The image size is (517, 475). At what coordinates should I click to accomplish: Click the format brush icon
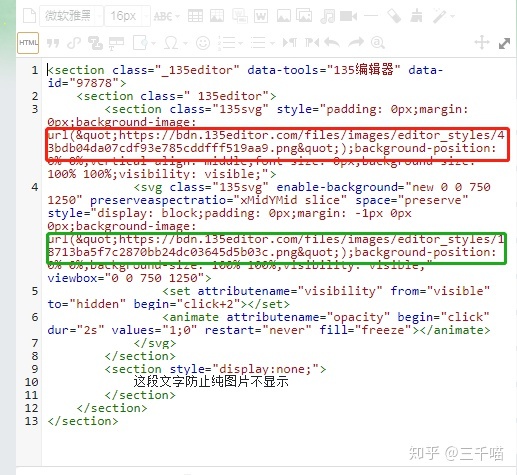416,16
